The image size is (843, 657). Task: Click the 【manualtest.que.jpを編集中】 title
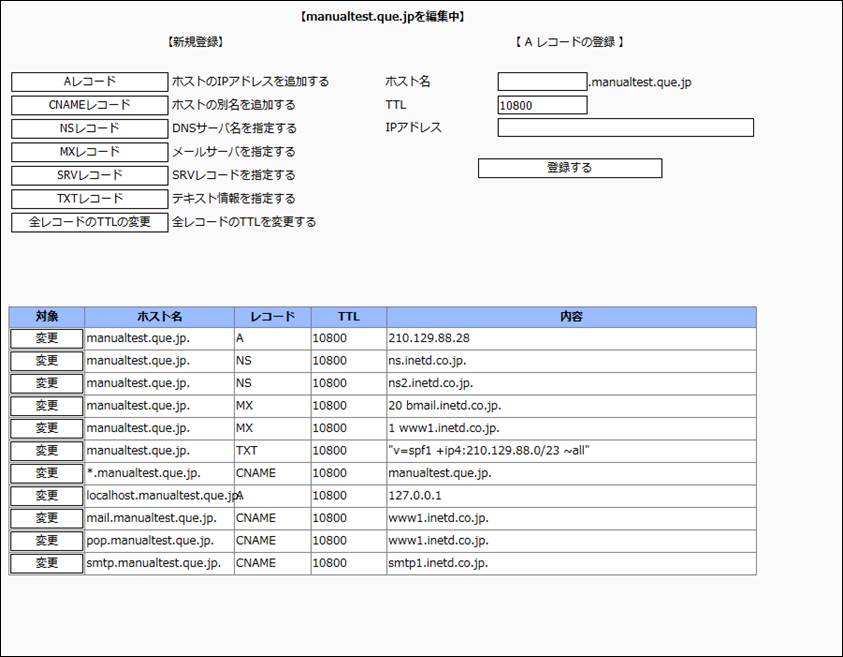tap(383, 17)
